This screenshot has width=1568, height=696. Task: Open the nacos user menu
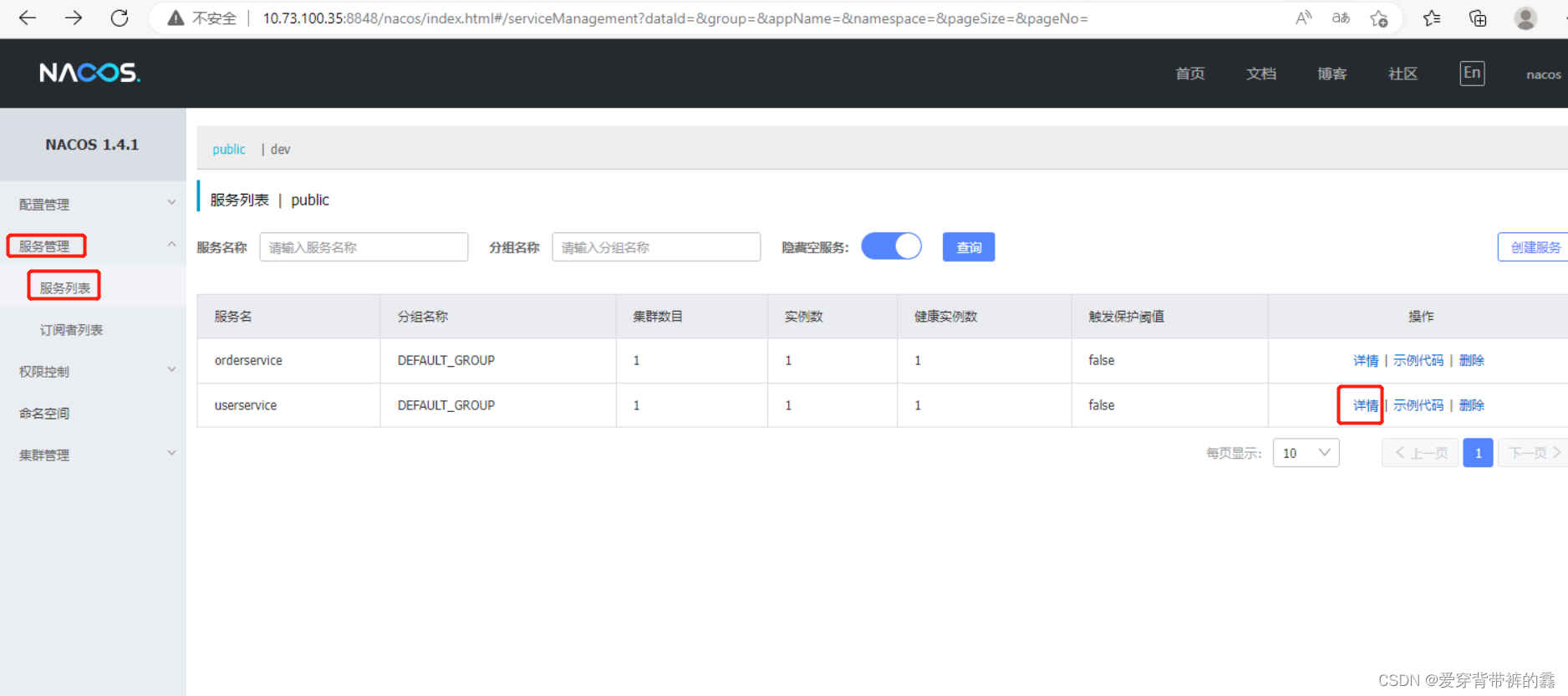tap(1544, 74)
